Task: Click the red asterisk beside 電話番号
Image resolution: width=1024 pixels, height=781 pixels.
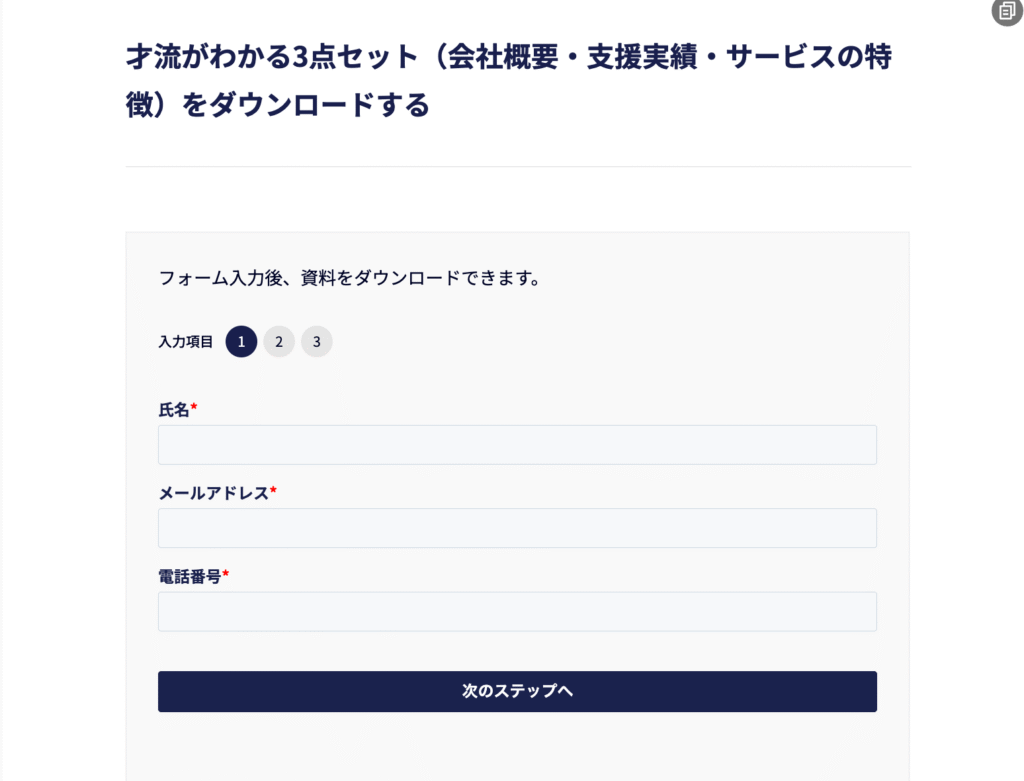Action: pyautogui.click(x=225, y=574)
